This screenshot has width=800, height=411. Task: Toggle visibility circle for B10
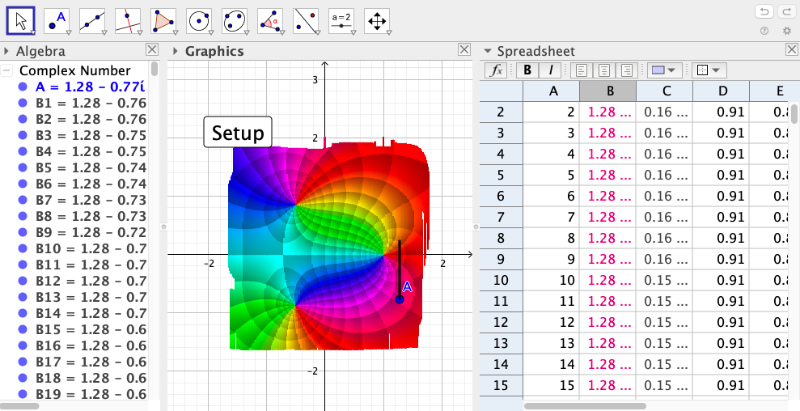pos(22,248)
